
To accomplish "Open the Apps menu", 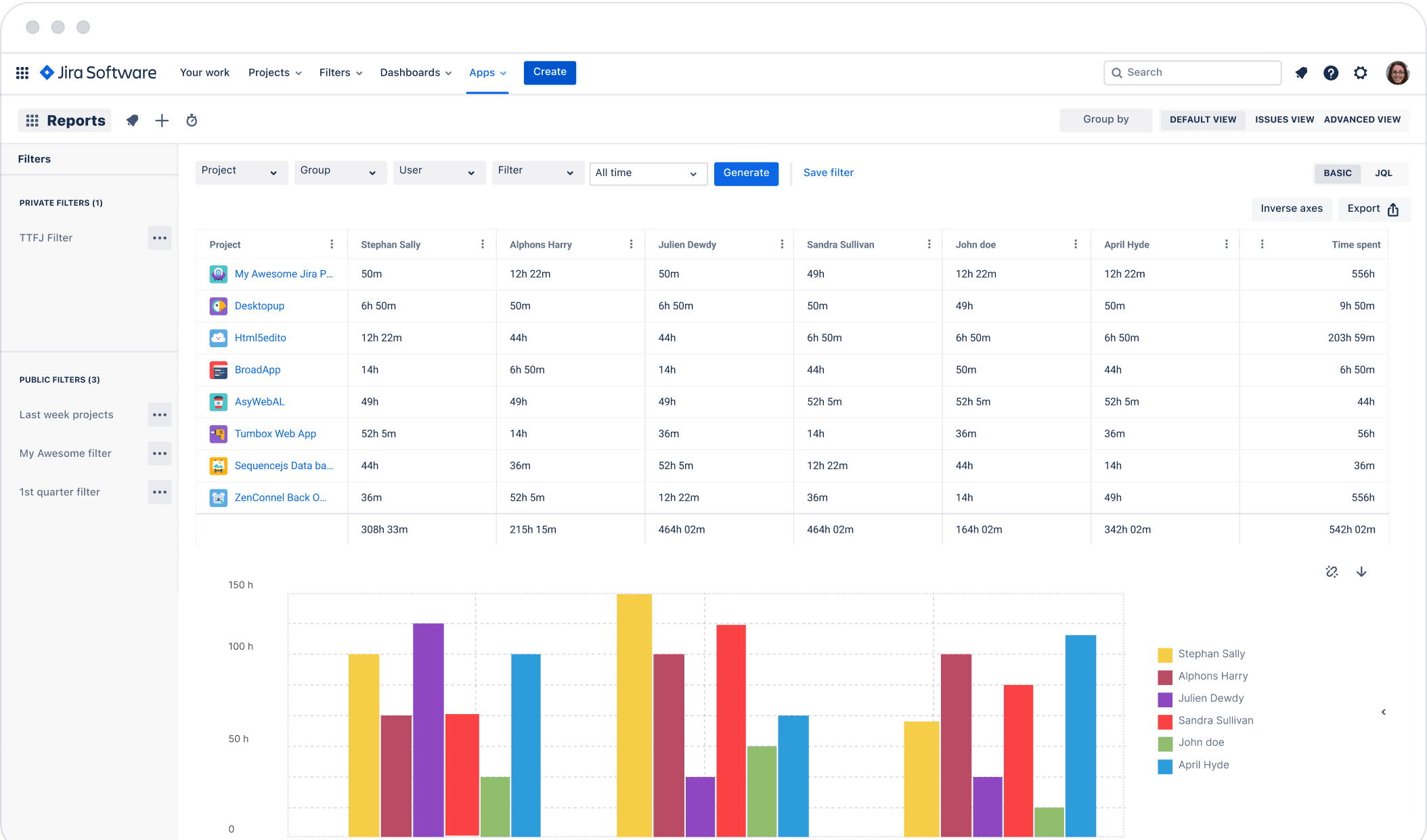I will coord(487,73).
